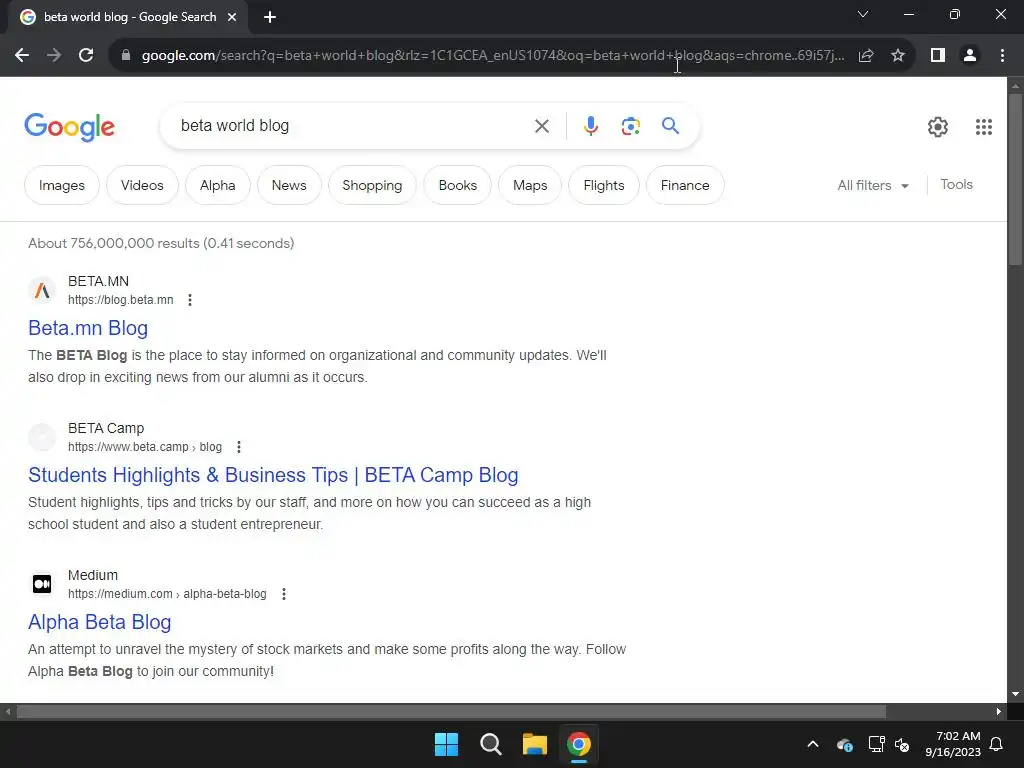Switch to Images results

click(x=61, y=185)
